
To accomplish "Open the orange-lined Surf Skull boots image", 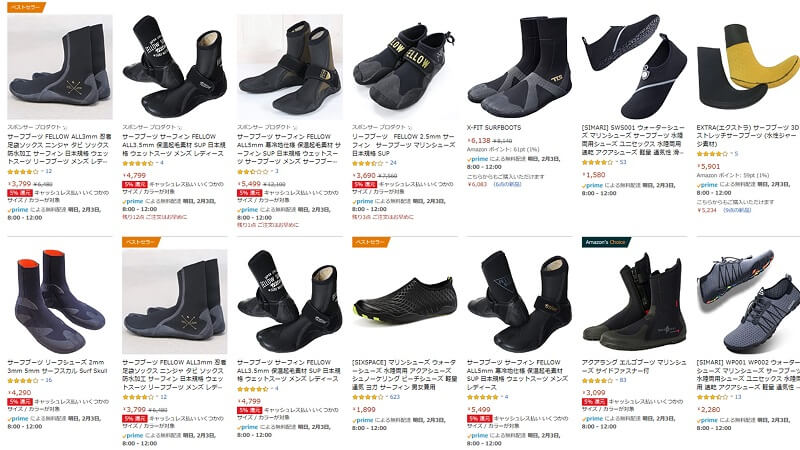I will click(x=60, y=301).
